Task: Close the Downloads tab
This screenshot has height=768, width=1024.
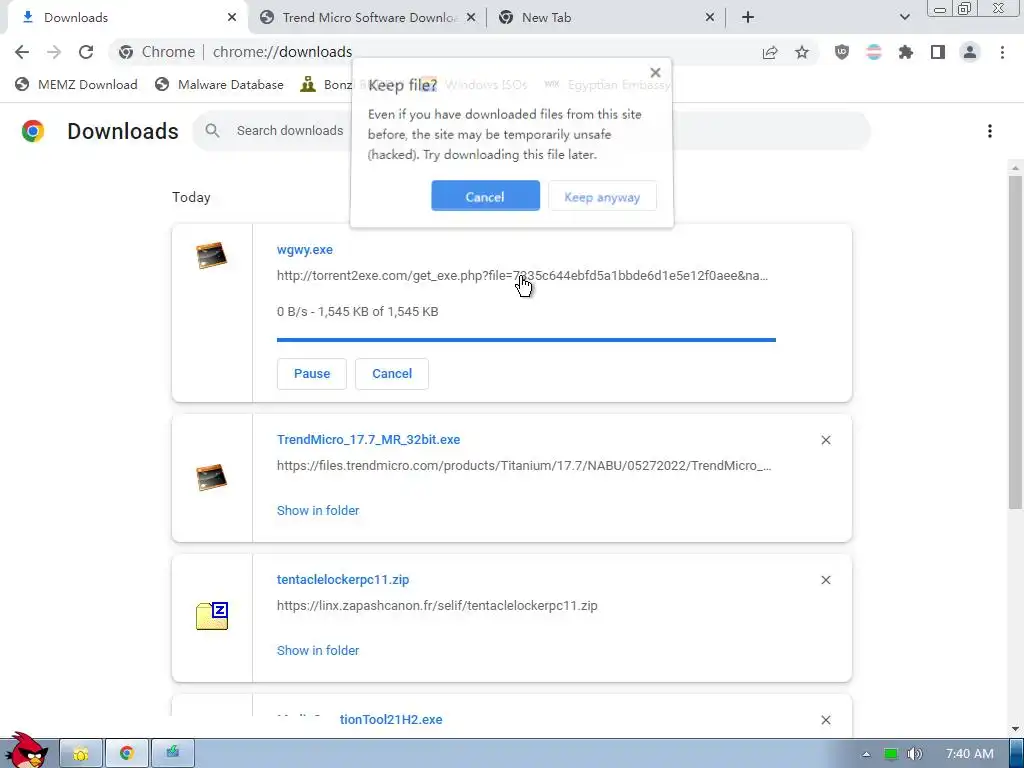Action: (x=232, y=18)
